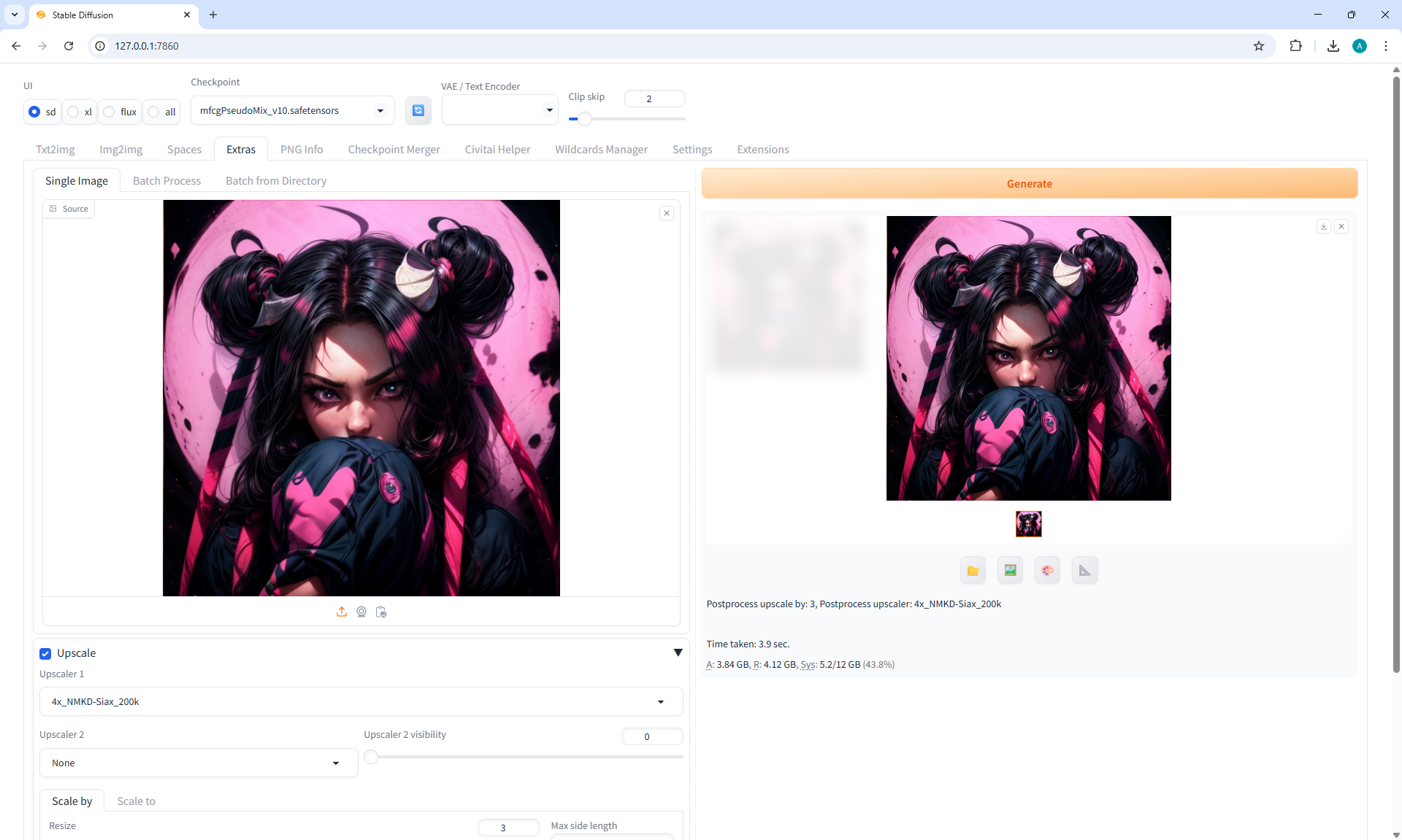This screenshot has width=1402, height=840.
Task: Expand the Upscaler 2 None dropdown
Action: 198,763
